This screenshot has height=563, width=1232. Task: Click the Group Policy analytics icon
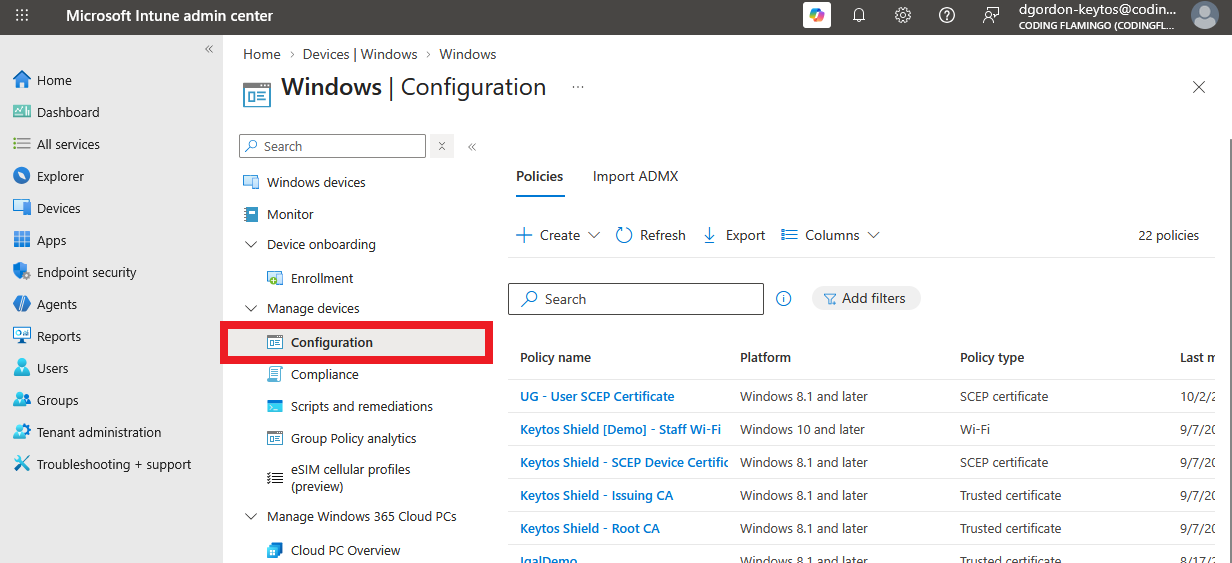pos(275,438)
